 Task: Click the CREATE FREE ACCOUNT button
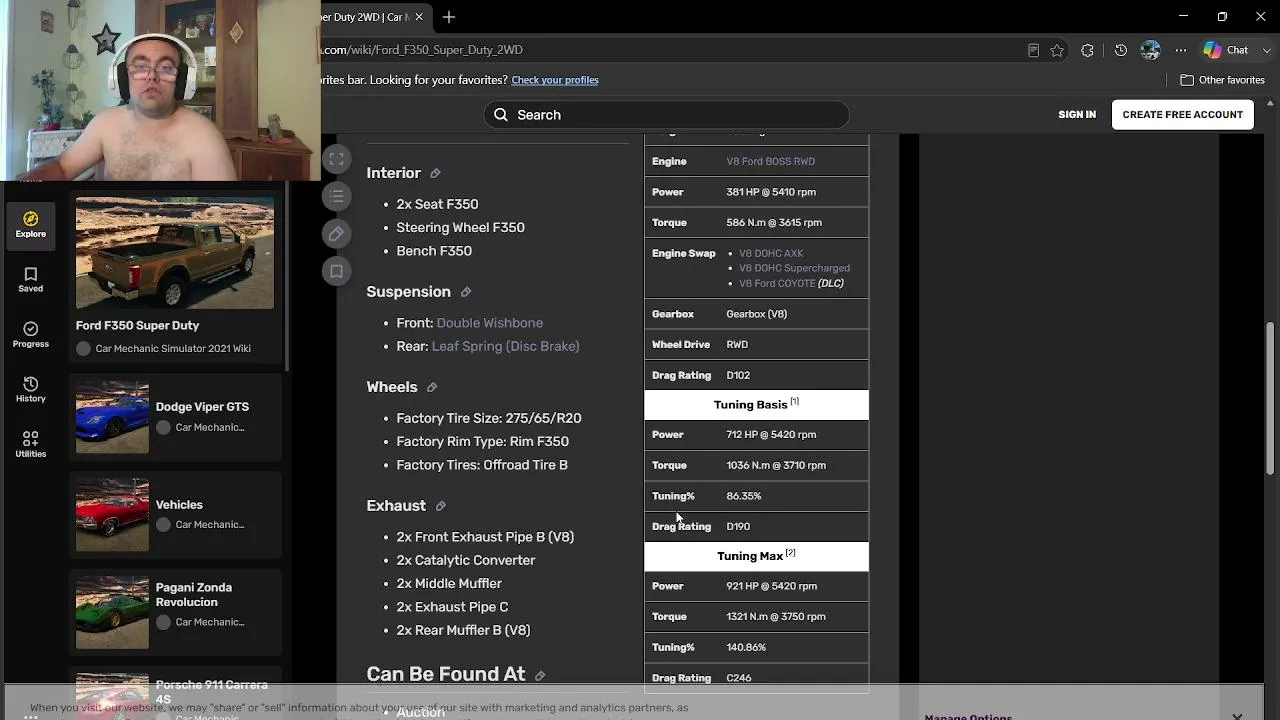[x=1183, y=115]
